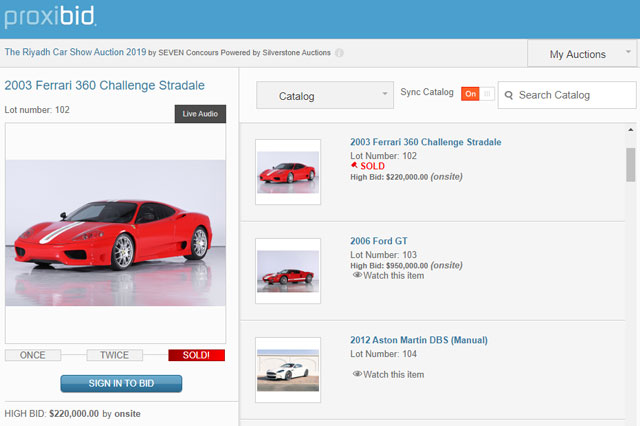The height and width of the screenshot is (426, 640).
Task: Click 'Lot Number: 103' text
Action: [383, 255]
